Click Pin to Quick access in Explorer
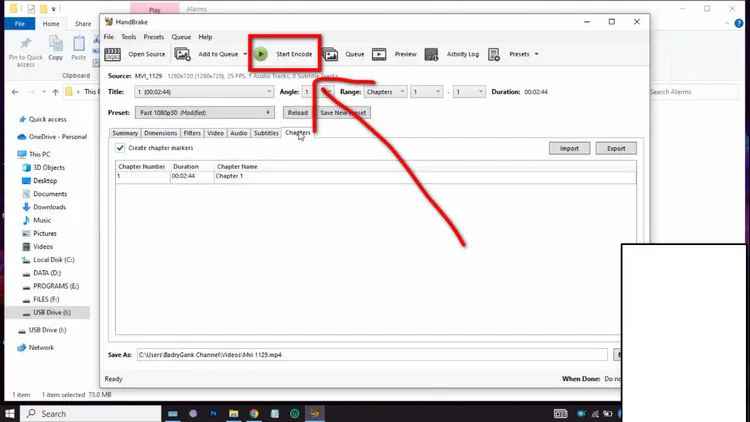The height and width of the screenshot is (422, 750). [26, 52]
